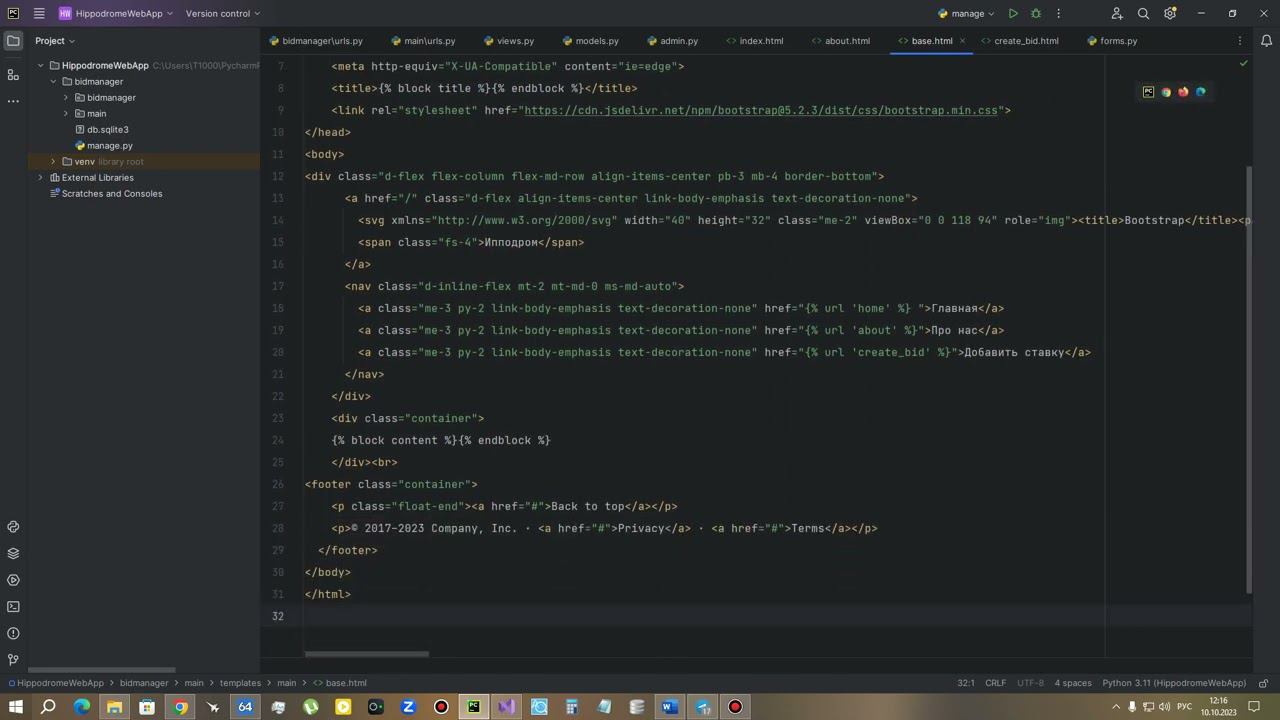The image size is (1280, 720).
Task: Open the Git tool window
Action: pyautogui.click(x=13, y=660)
